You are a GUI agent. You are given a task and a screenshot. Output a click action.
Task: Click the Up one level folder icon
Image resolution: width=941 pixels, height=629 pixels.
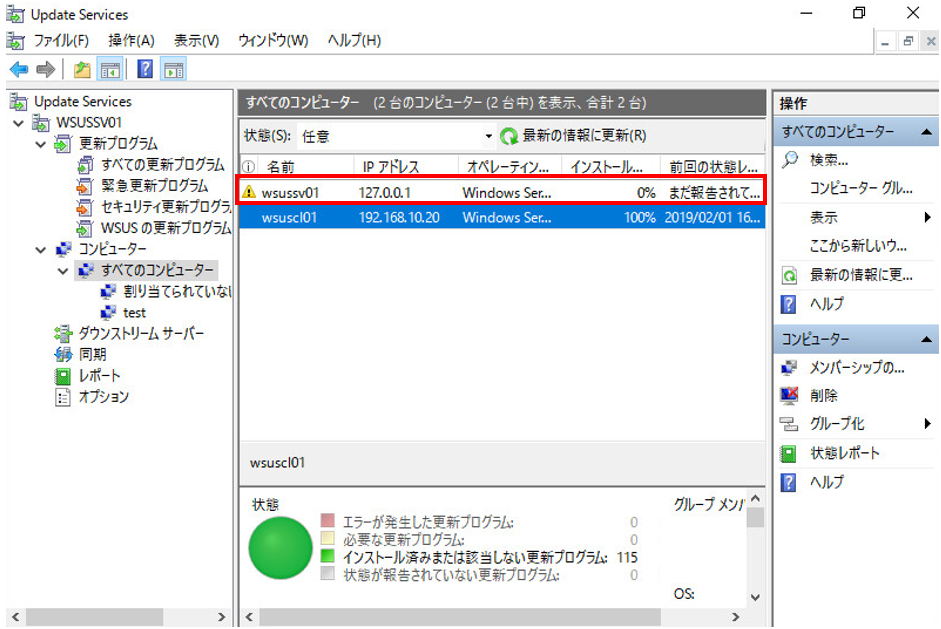tap(82, 70)
